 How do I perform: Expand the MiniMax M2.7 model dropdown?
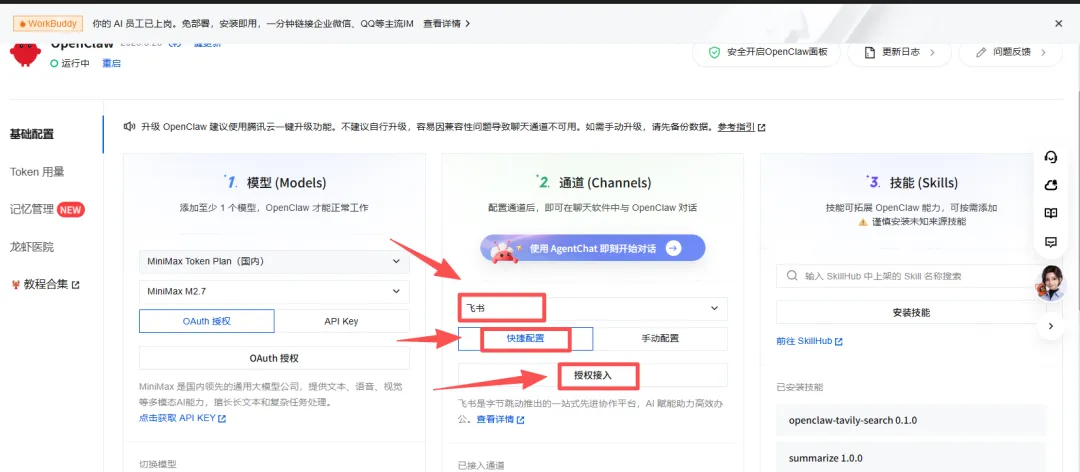coord(274,291)
